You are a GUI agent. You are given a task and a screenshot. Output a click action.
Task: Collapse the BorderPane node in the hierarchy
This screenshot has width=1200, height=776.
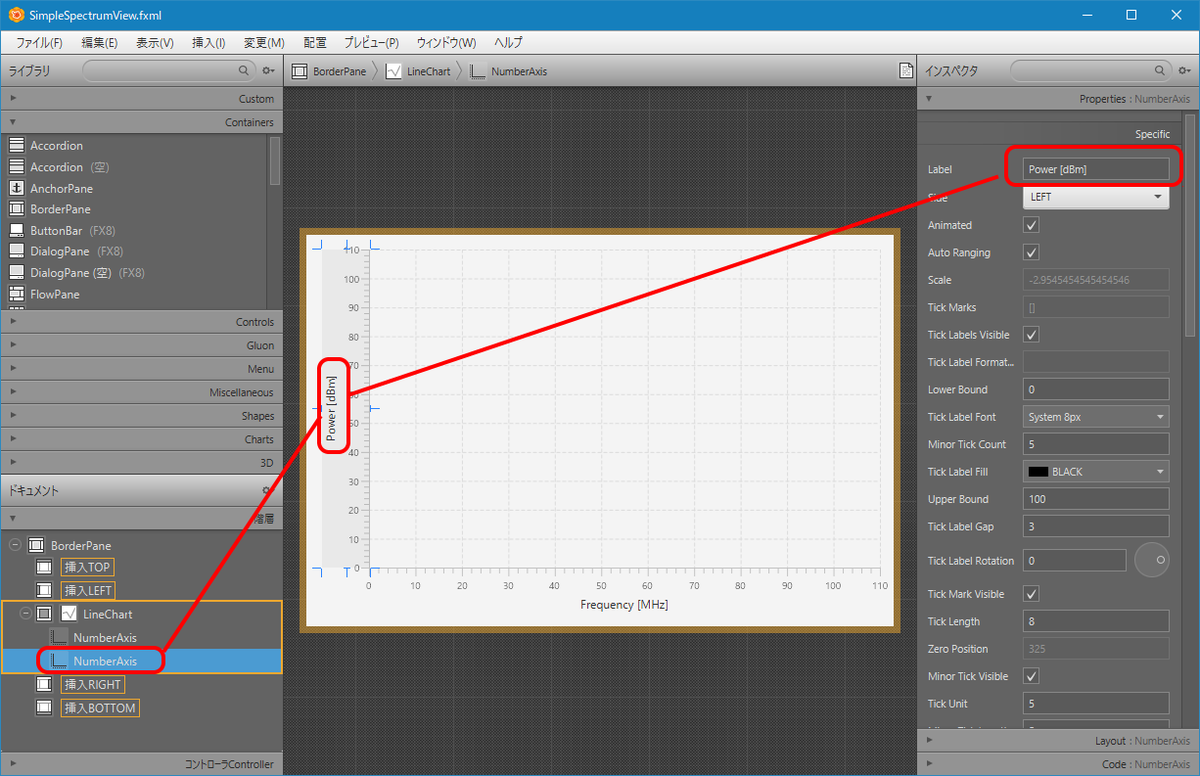15,545
